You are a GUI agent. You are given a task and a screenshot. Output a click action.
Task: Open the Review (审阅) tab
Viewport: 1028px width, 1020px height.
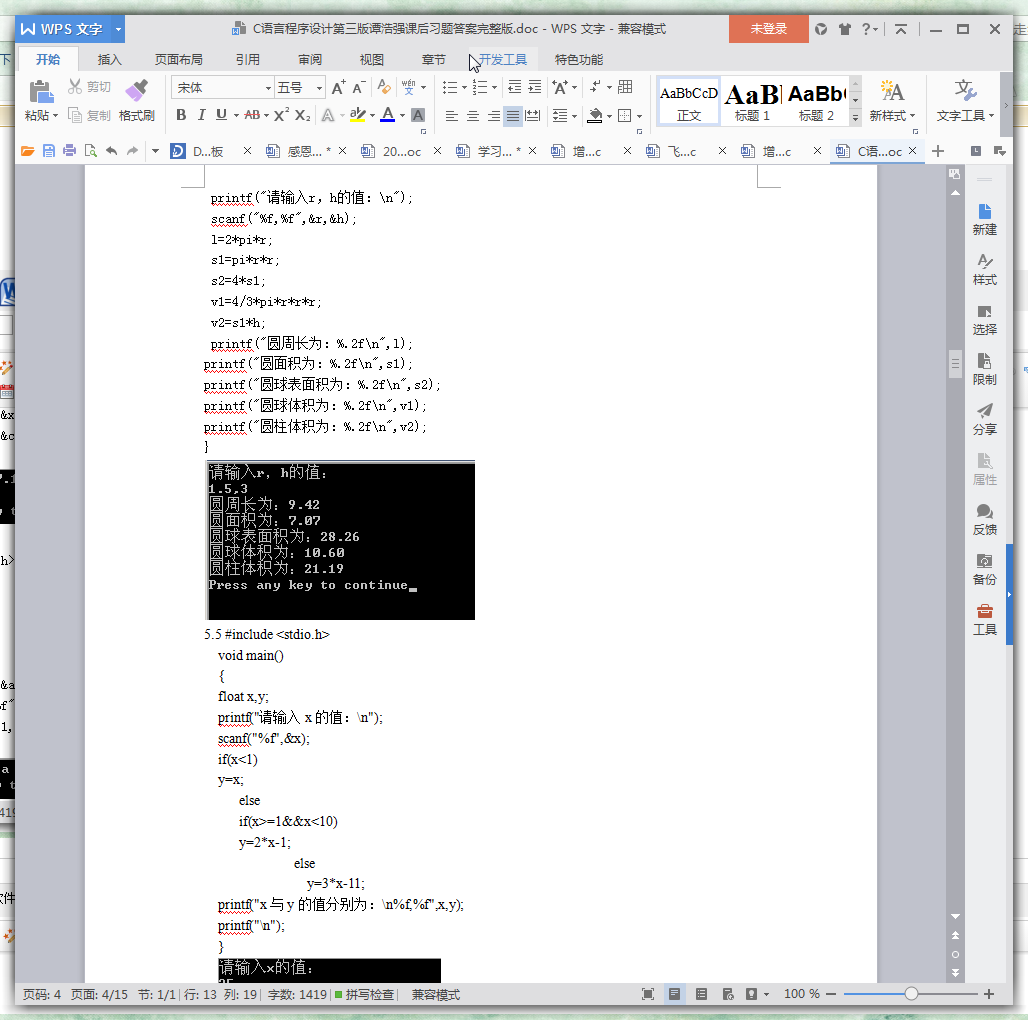pyautogui.click(x=310, y=60)
